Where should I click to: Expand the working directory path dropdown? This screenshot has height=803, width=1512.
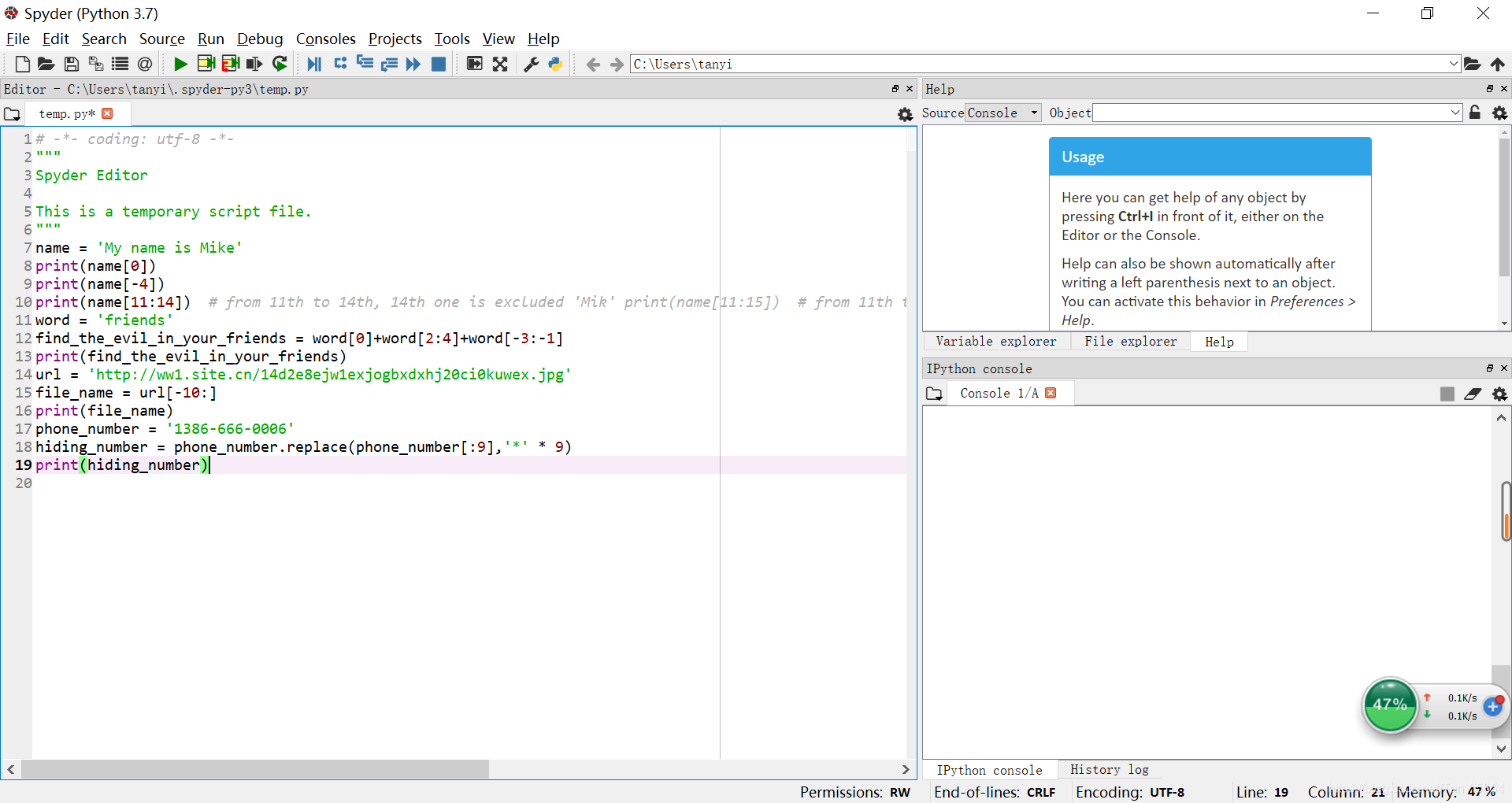click(x=1454, y=64)
